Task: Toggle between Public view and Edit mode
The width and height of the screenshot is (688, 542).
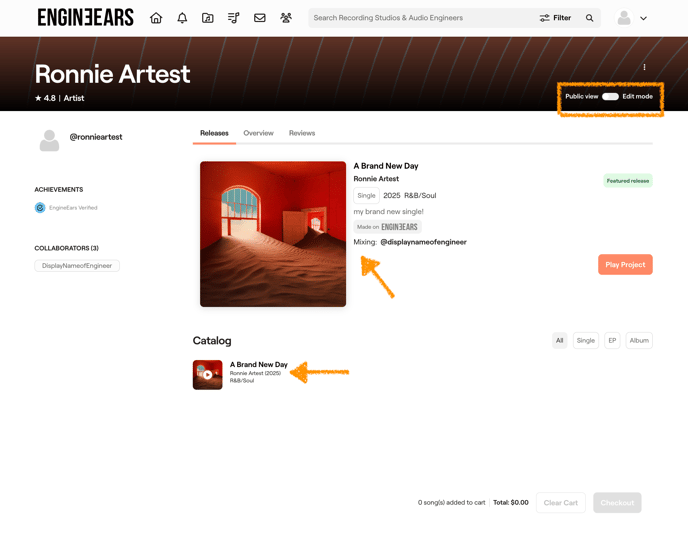Action: [610, 97]
